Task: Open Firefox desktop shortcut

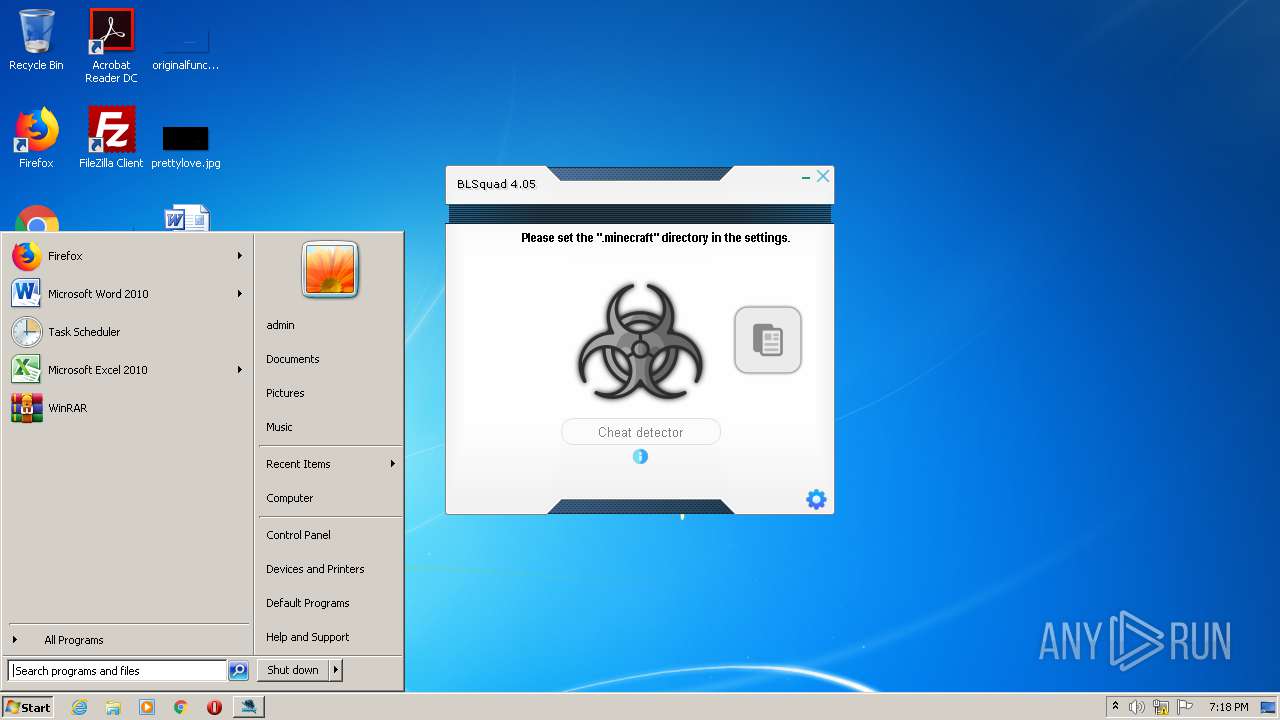Action: tap(36, 138)
